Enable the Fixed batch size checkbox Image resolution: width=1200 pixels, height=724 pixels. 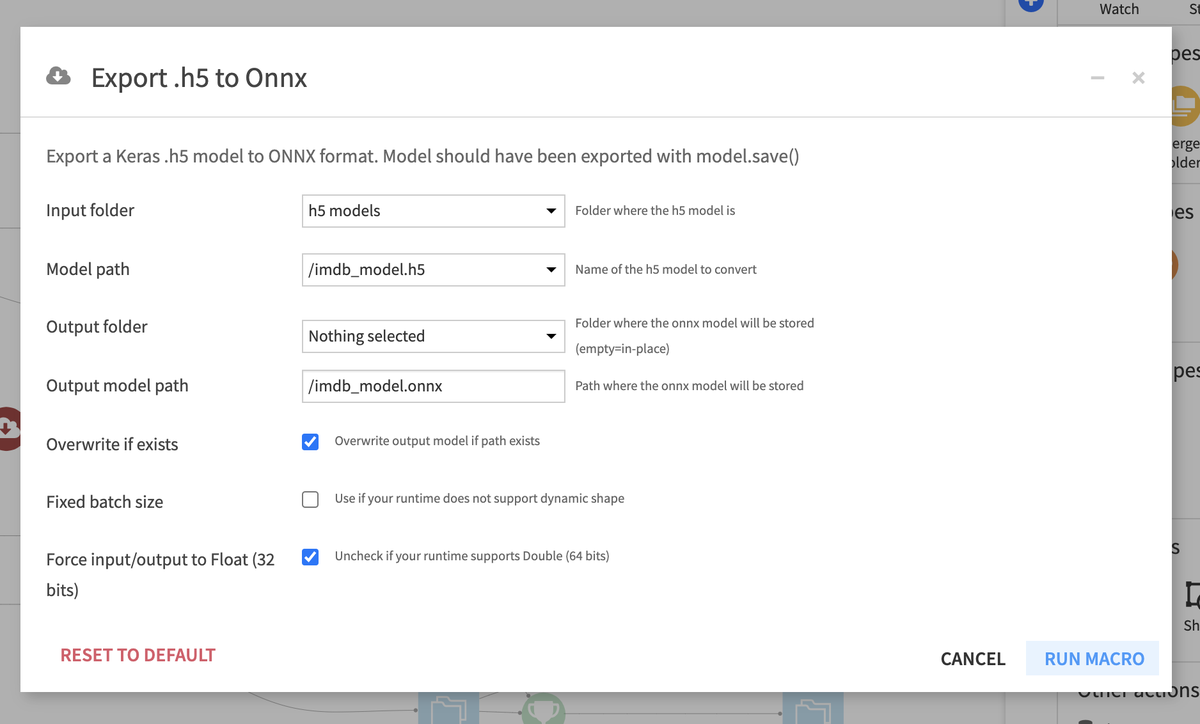(311, 499)
